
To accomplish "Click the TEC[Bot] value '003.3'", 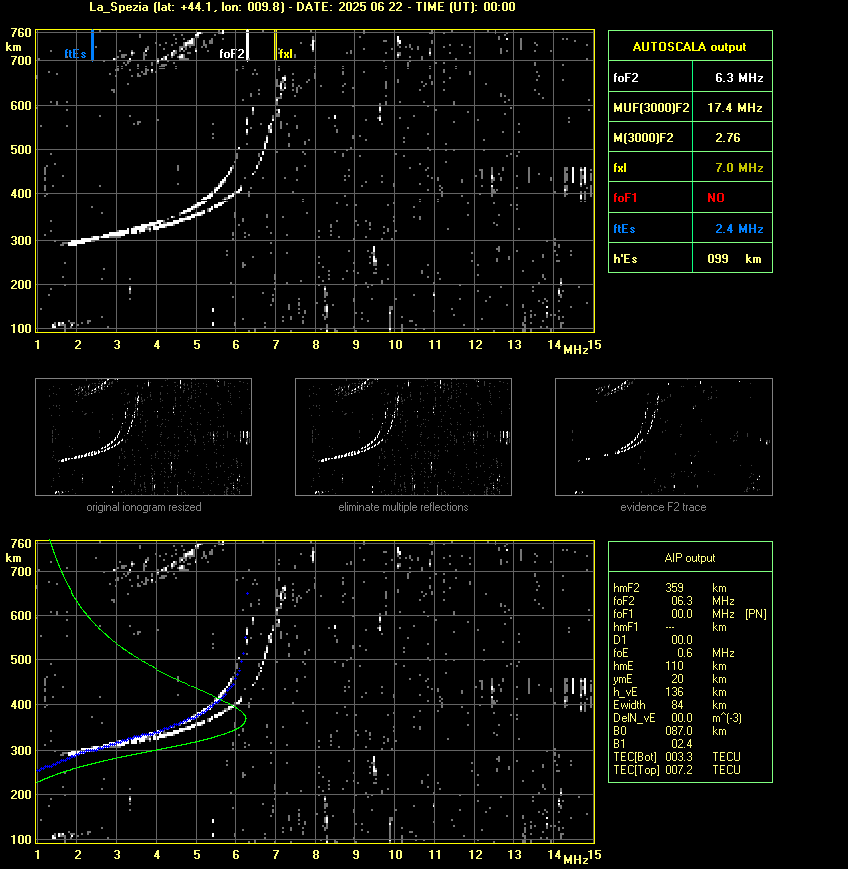I will 679,757.
